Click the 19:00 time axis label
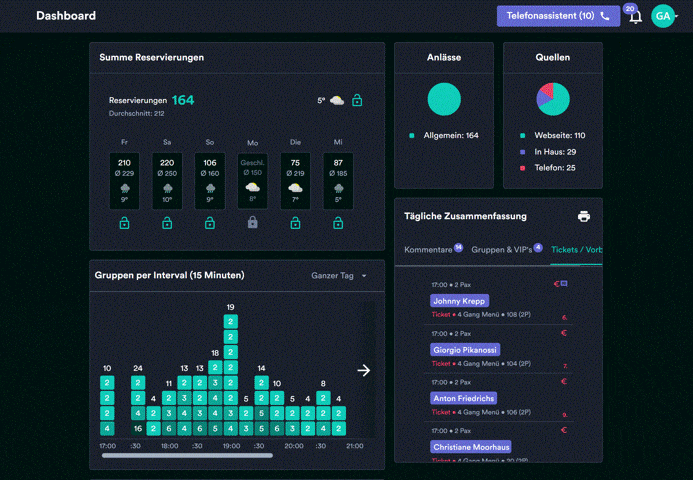The image size is (693, 480). (x=231, y=446)
